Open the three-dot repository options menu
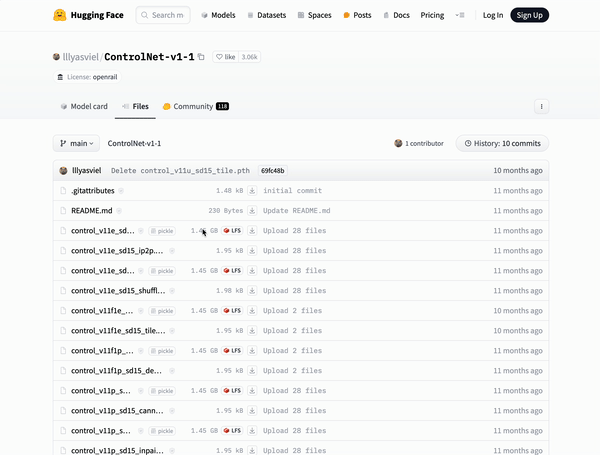Image resolution: width=600 pixels, height=455 pixels. coord(541,106)
